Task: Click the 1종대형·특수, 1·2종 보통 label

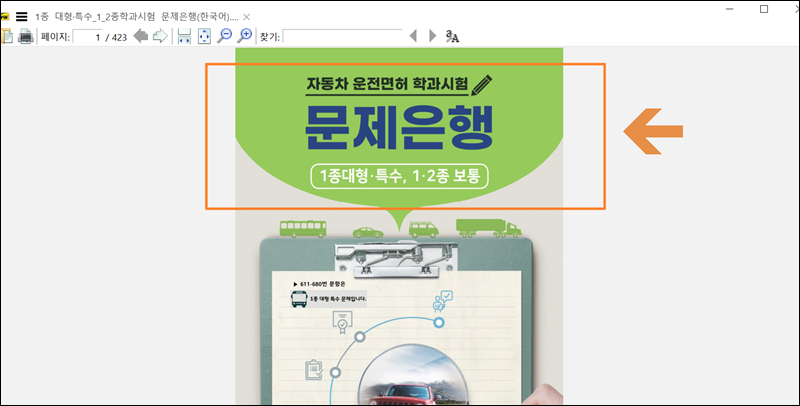Action: click(x=399, y=176)
